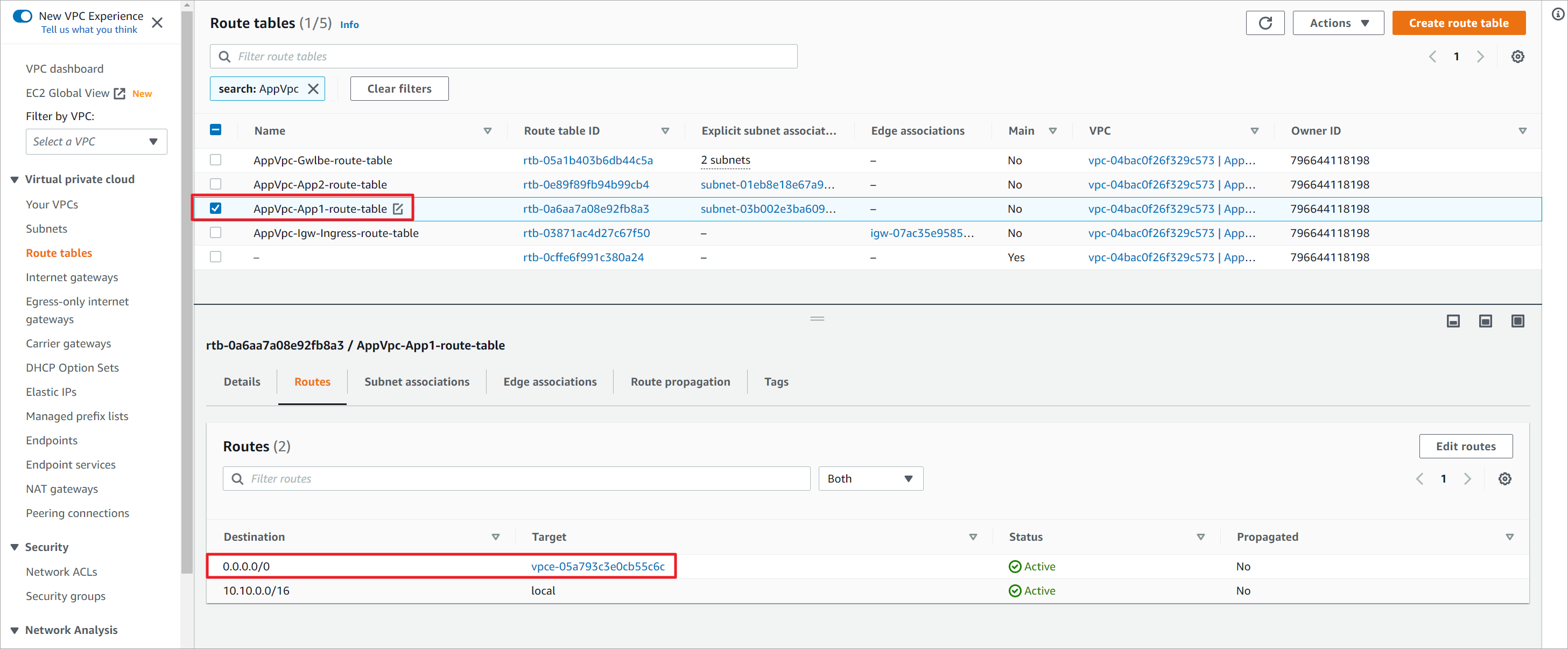Check the AppVpc-App2-route-table row checkbox

pyautogui.click(x=215, y=185)
